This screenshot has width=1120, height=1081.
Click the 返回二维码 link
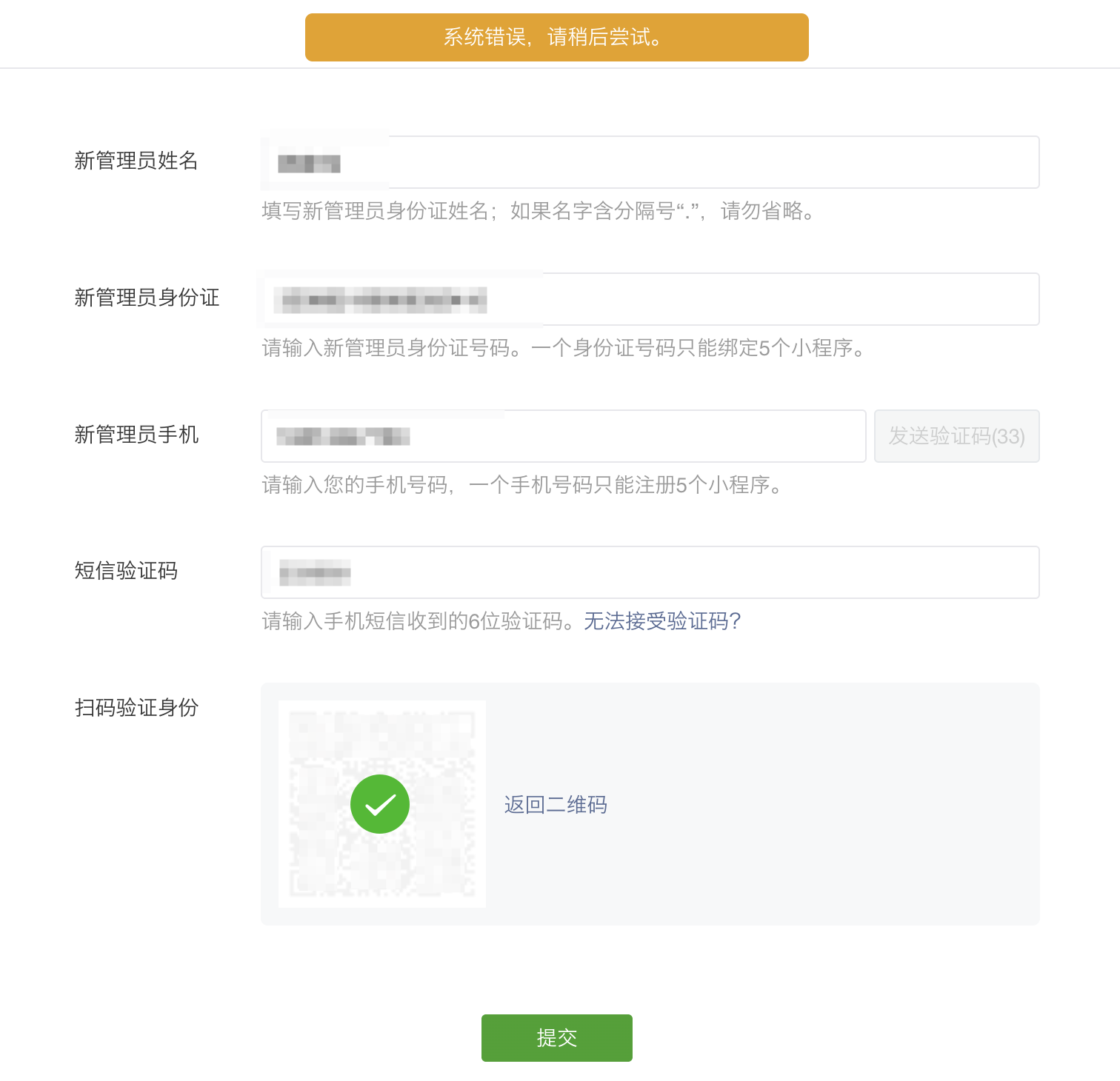(x=556, y=805)
